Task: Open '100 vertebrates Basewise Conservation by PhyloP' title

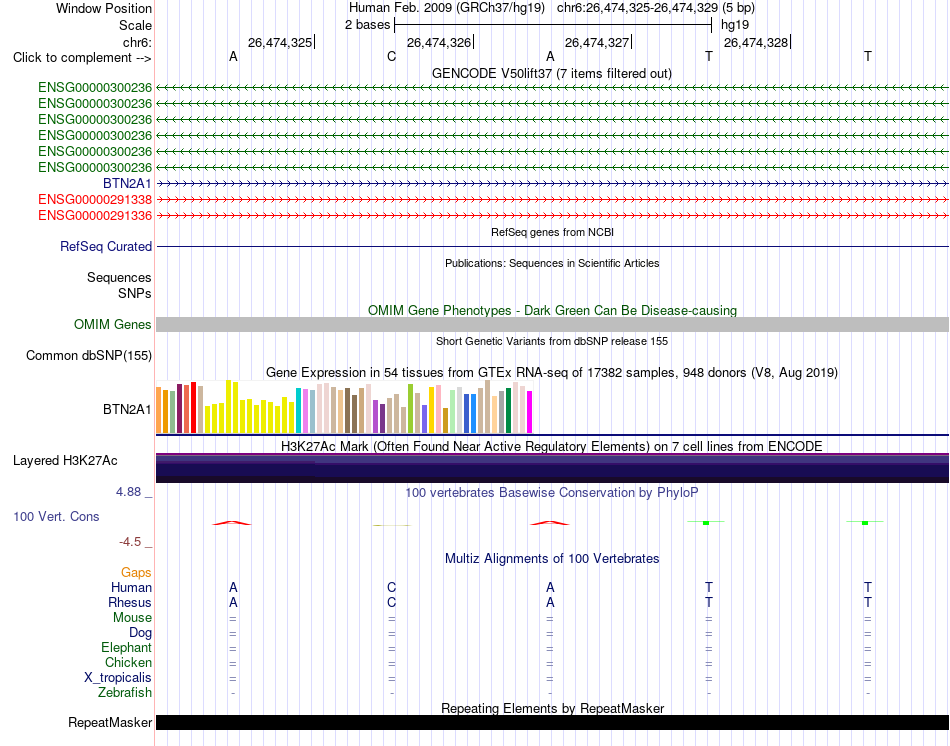Action: tap(552, 493)
